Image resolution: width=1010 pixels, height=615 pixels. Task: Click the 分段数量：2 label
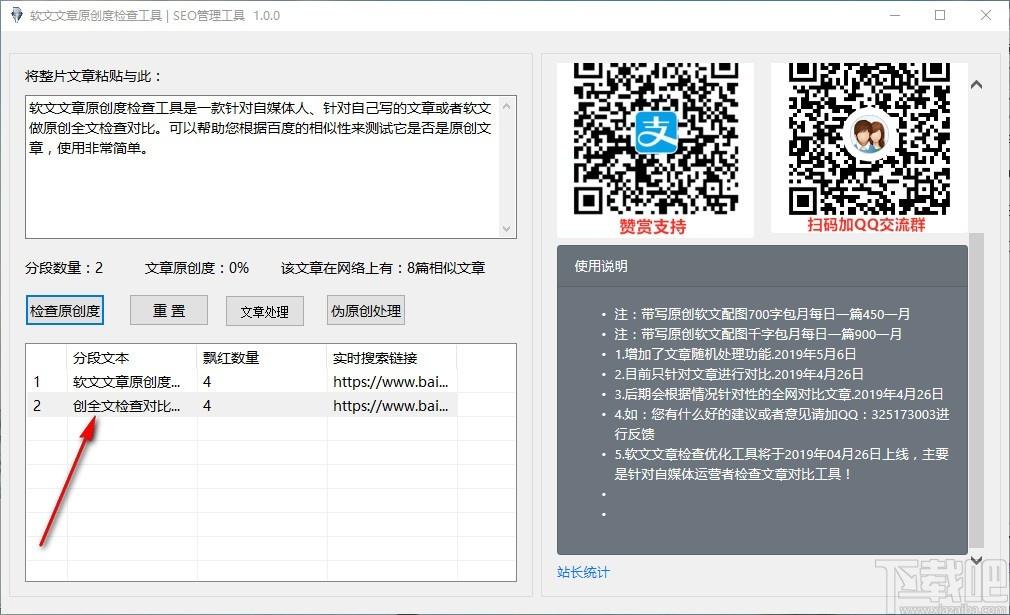(x=64, y=268)
